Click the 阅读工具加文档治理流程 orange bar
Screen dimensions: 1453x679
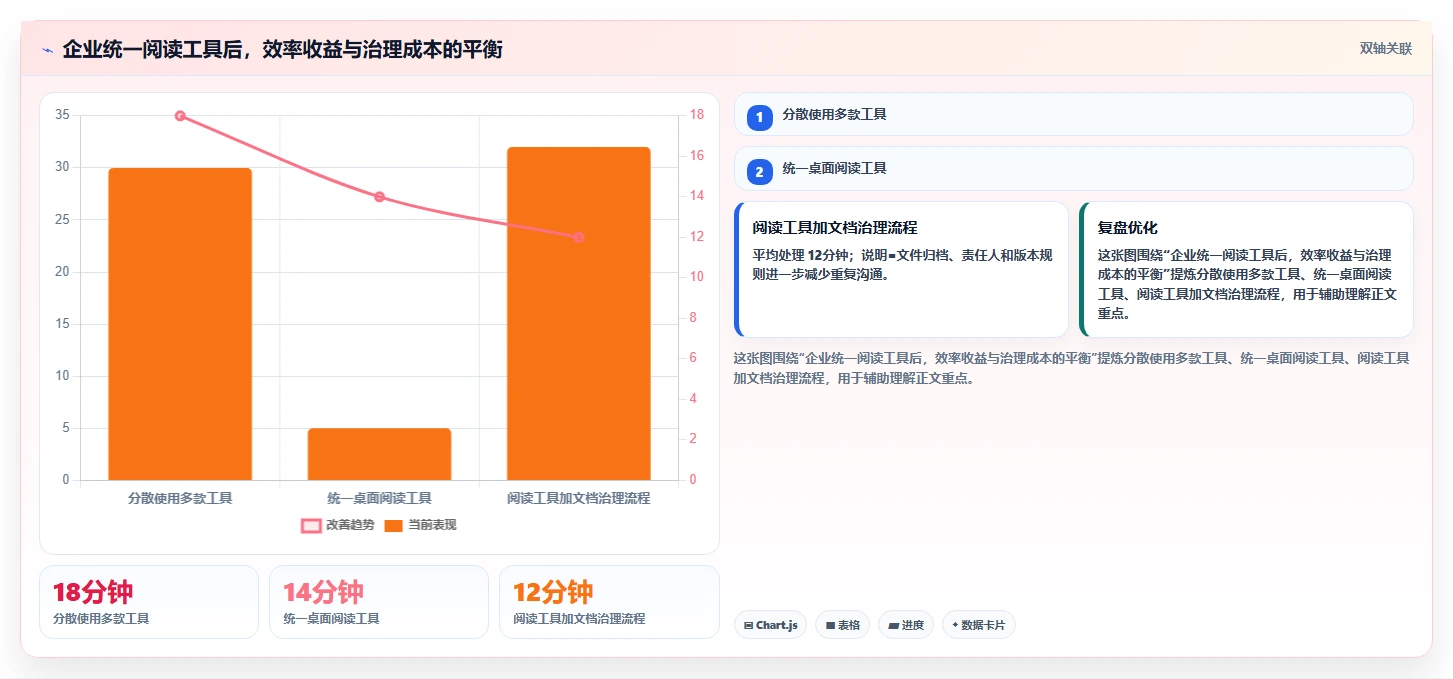pos(578,313)
